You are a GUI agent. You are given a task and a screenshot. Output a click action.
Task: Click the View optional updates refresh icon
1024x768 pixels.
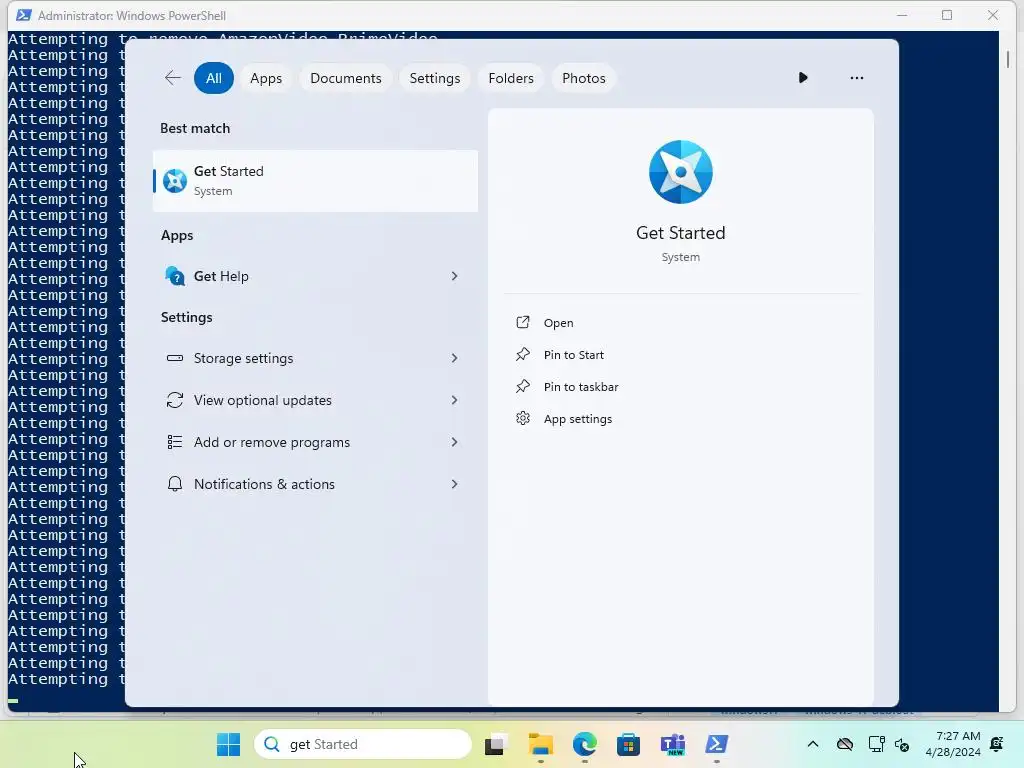175,400
